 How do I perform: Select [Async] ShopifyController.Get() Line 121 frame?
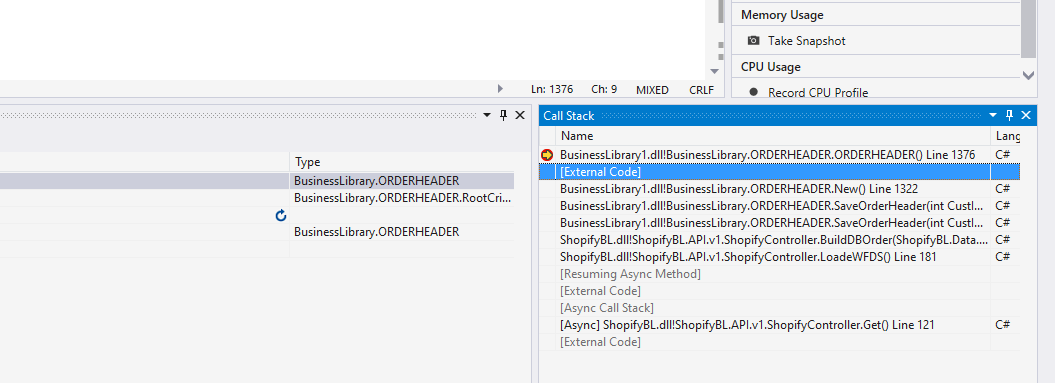pos(747,324)
